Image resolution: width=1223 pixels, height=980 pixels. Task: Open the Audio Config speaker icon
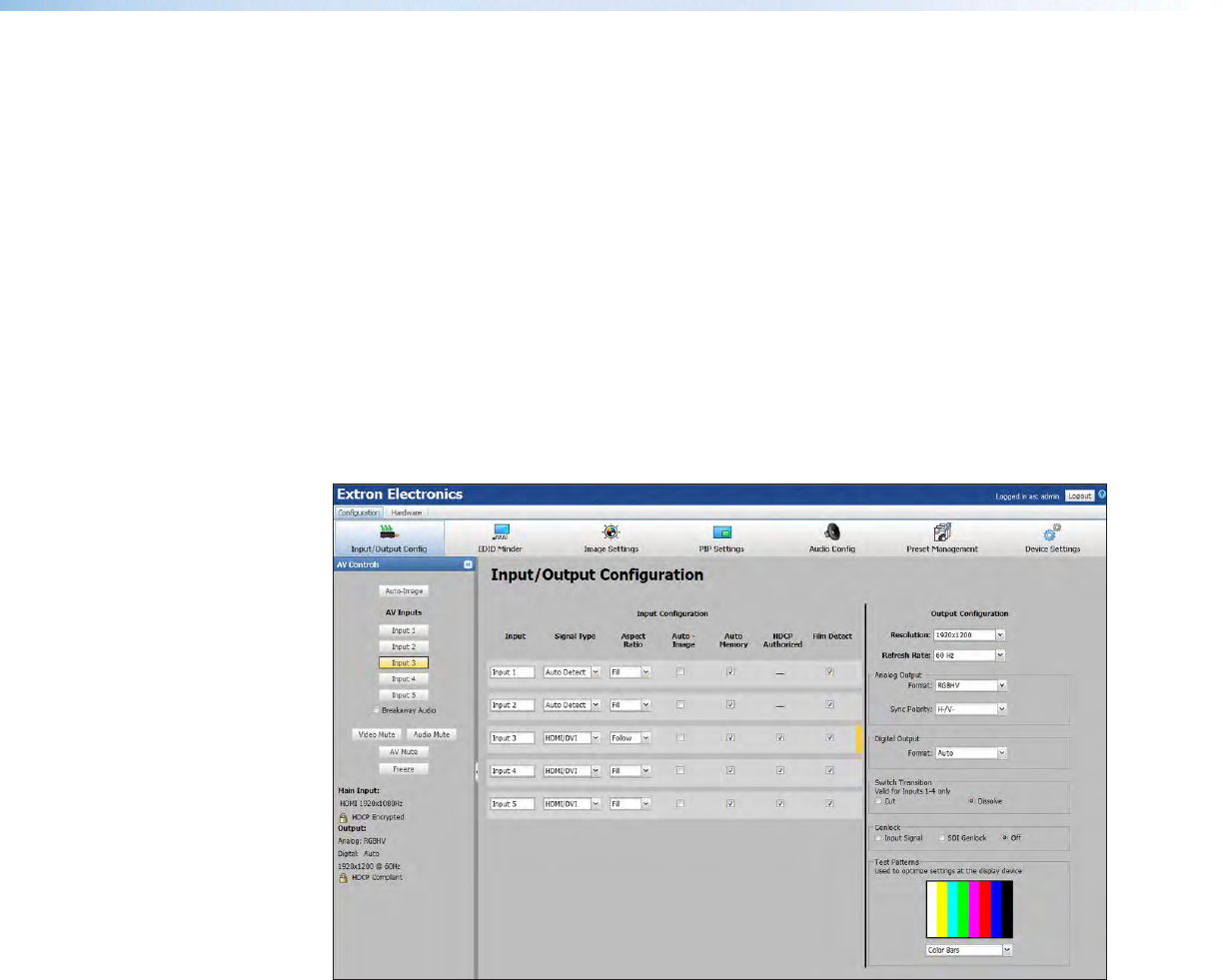pos(831,532)
